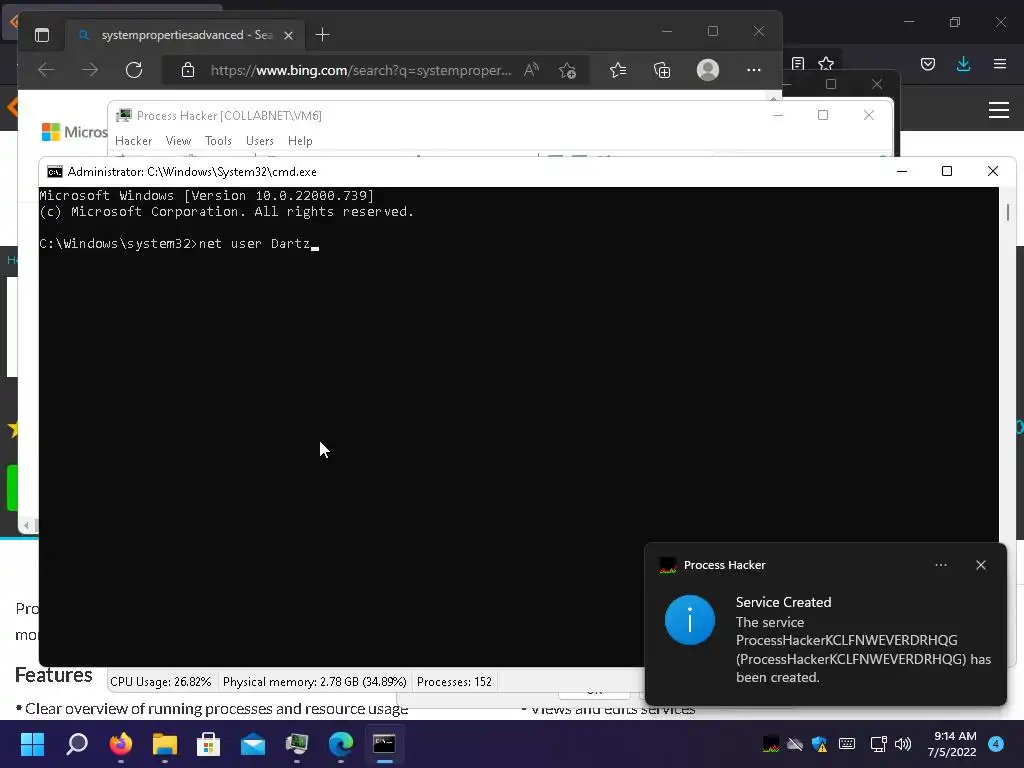View site information lock icon in Edge
This screenshot has height=768, width=1024.
[188, 70]
